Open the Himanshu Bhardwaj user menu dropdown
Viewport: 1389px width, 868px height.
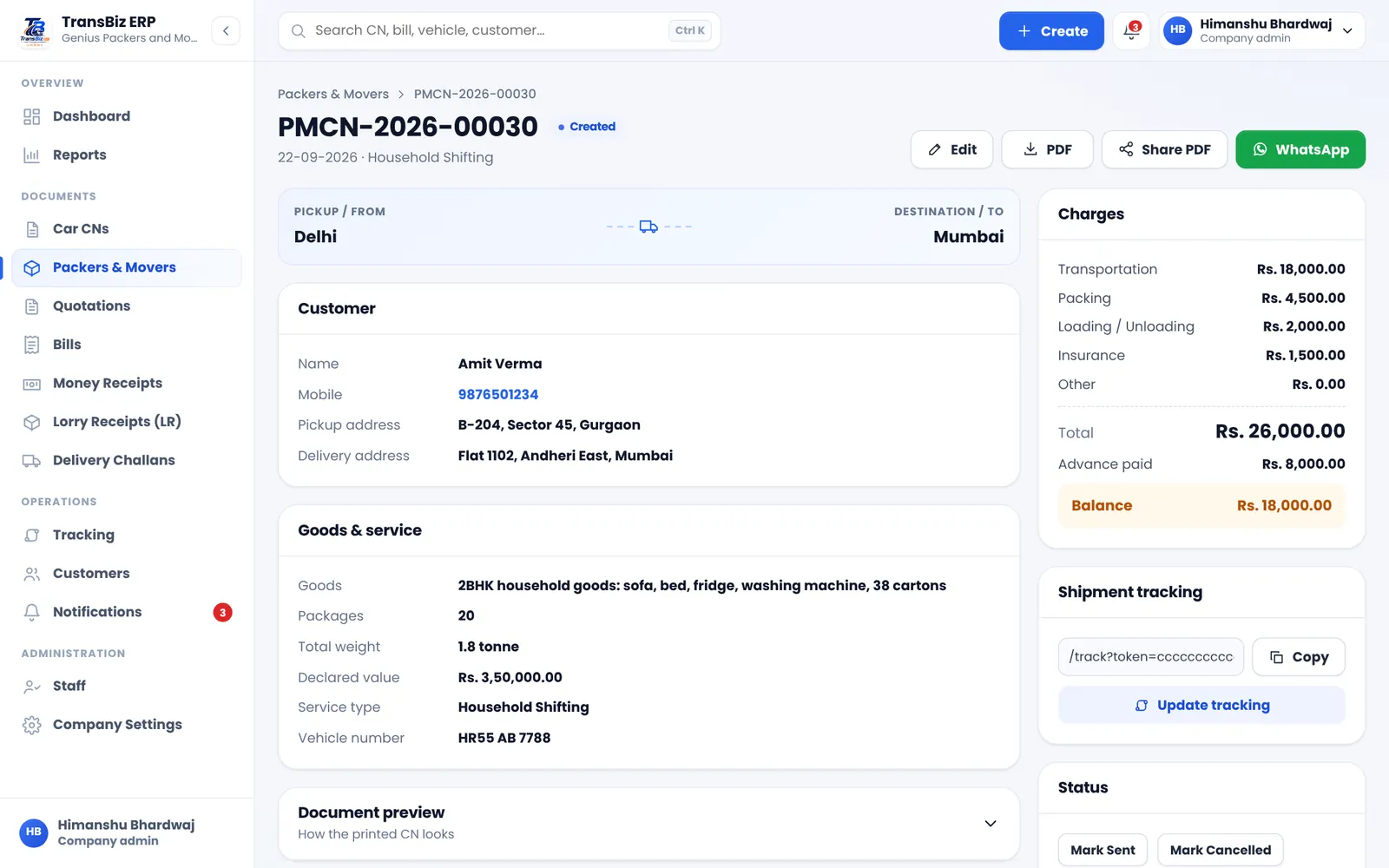(1262, 30)
